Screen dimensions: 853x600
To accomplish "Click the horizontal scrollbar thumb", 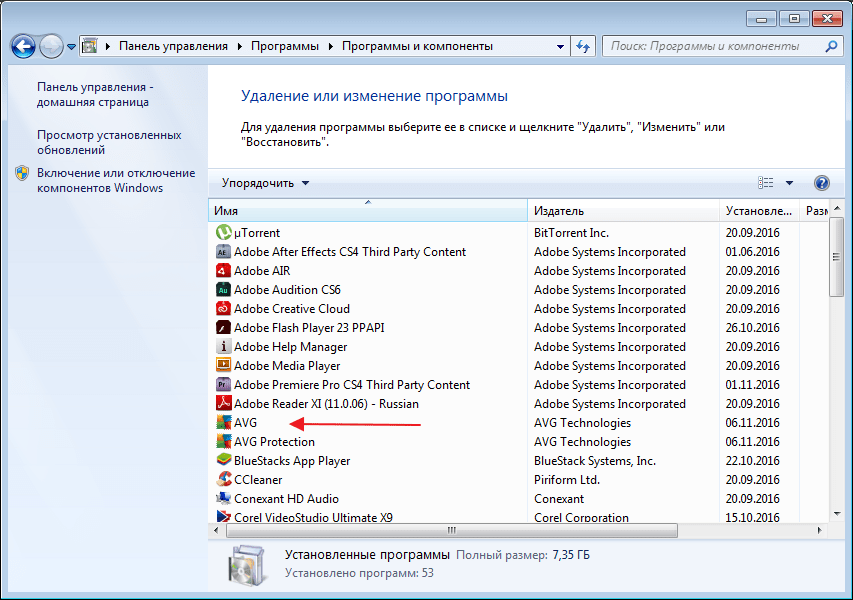I will 452,530.
